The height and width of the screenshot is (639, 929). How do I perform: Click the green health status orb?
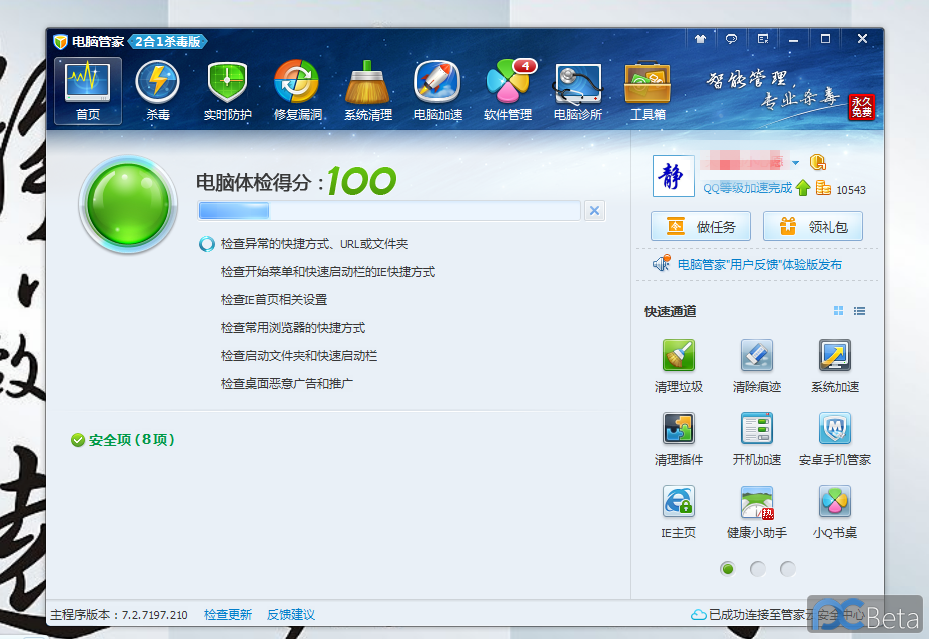click(x=128, y=204)
